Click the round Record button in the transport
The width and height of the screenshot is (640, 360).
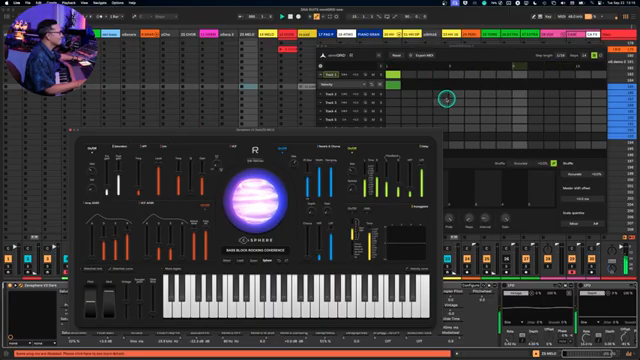pyautogui.click(x=298, y=17)
